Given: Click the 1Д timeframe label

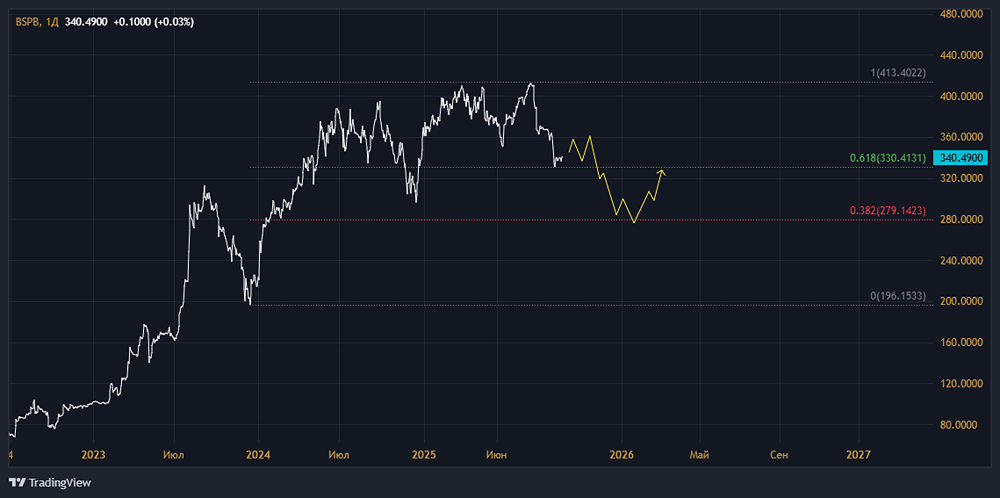Looking at the screenshot, I should coord(52,22).
